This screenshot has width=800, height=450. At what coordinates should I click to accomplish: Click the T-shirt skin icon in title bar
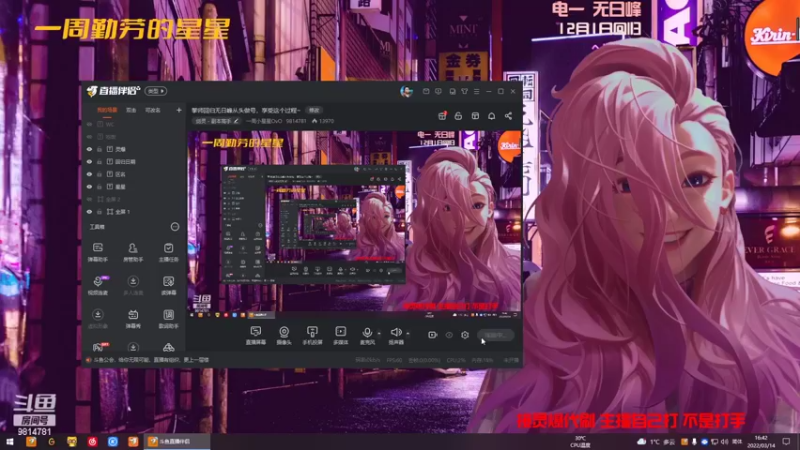tap(464, 91)
